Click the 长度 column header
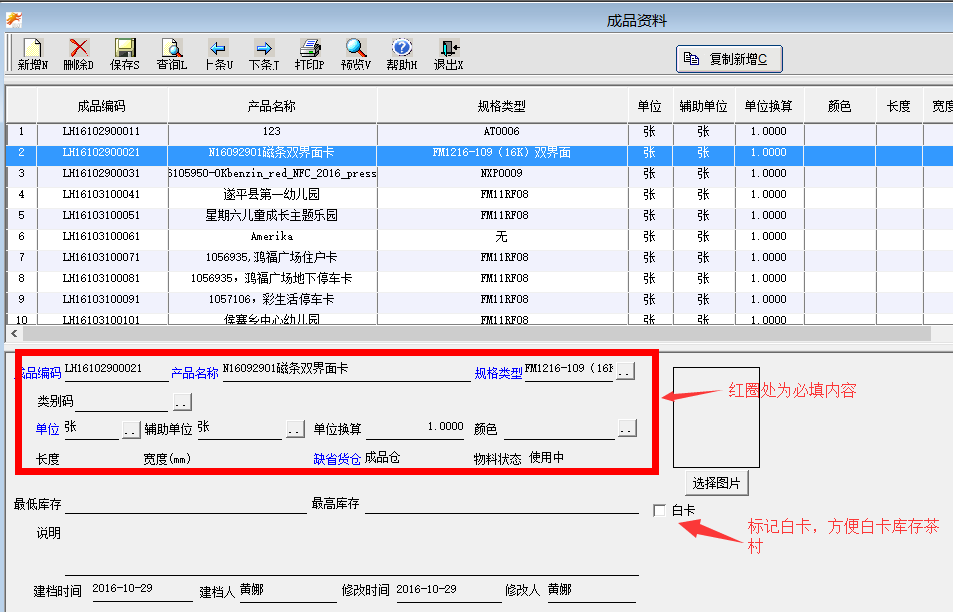Image resolution: width=953 pixels, height=612 pixels. coord(899,106)
